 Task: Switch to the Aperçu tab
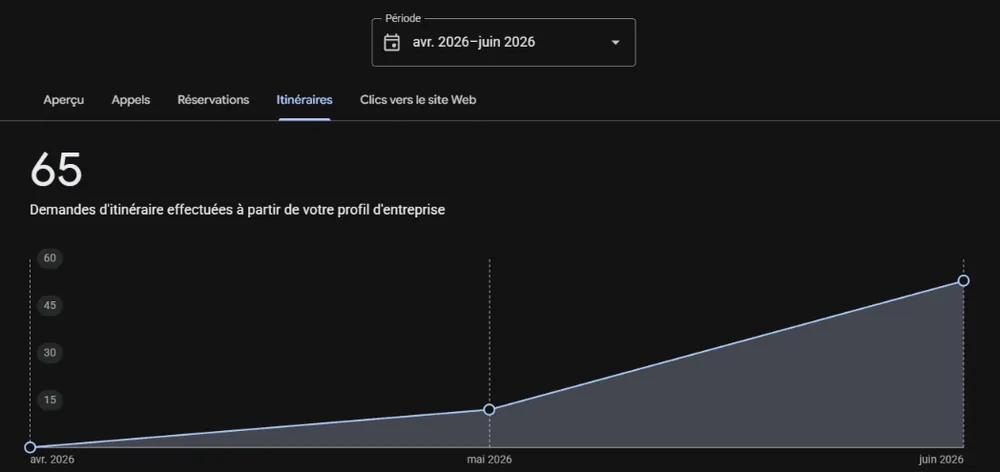coord(64,100)
